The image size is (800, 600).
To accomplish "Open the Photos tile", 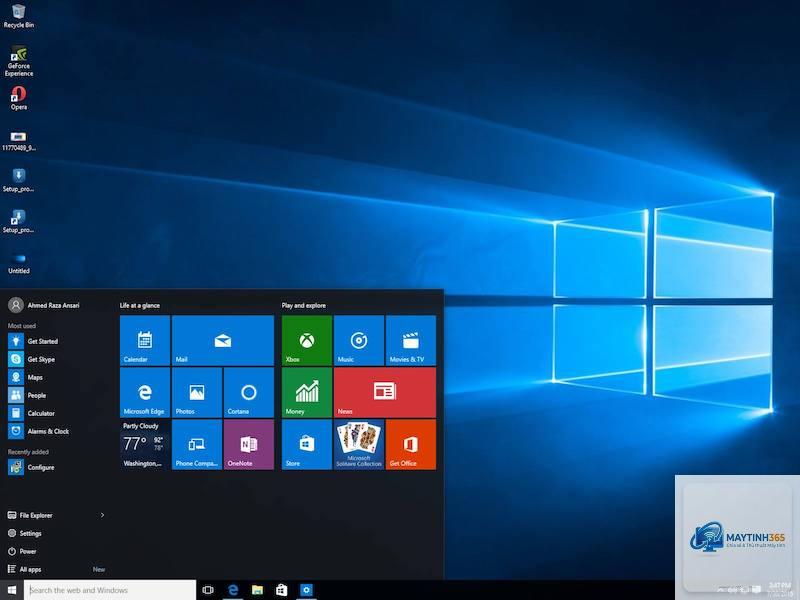I will (197, 392).
